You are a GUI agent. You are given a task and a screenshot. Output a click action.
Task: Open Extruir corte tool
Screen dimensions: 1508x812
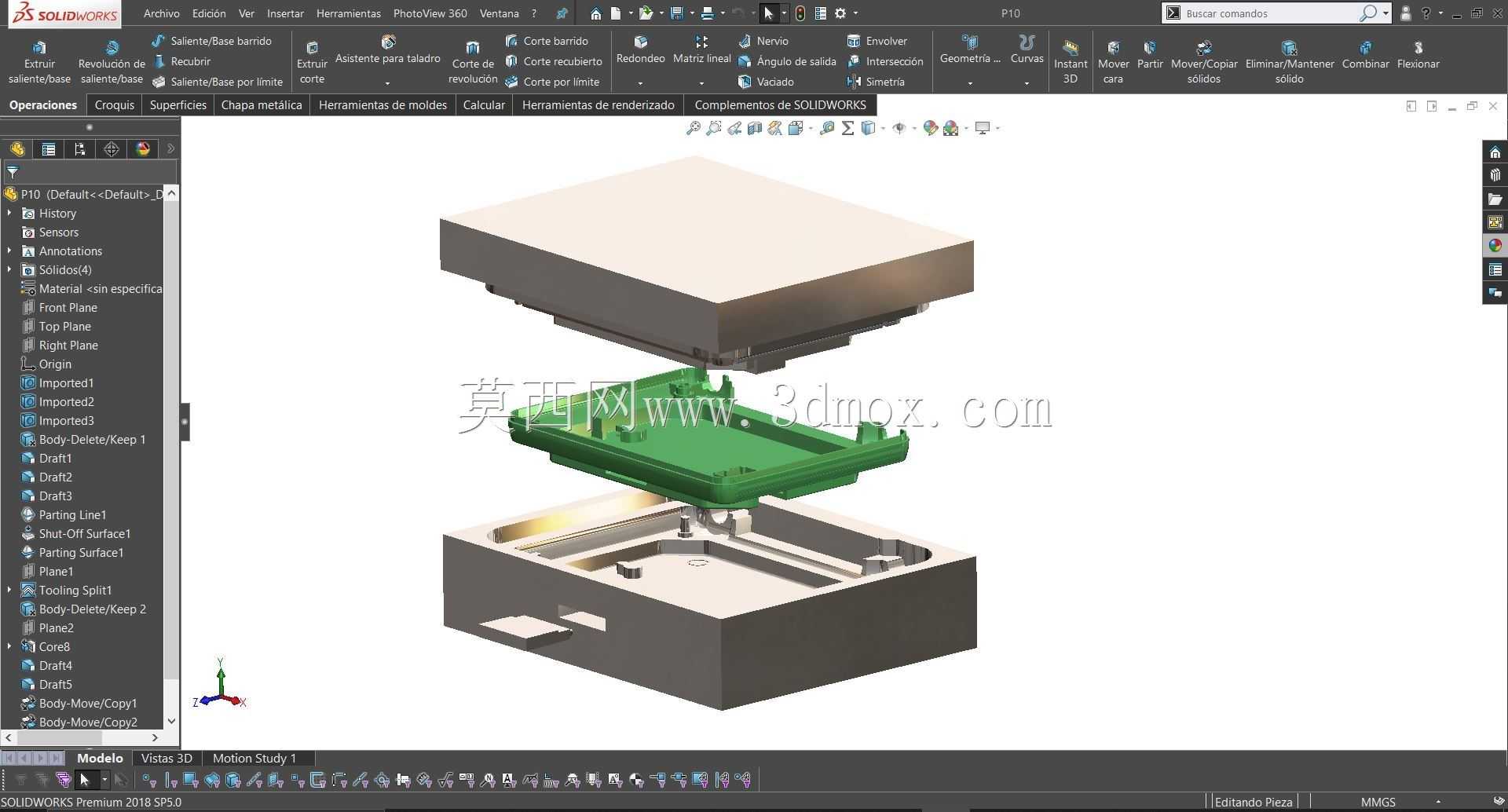coord(312,61)
